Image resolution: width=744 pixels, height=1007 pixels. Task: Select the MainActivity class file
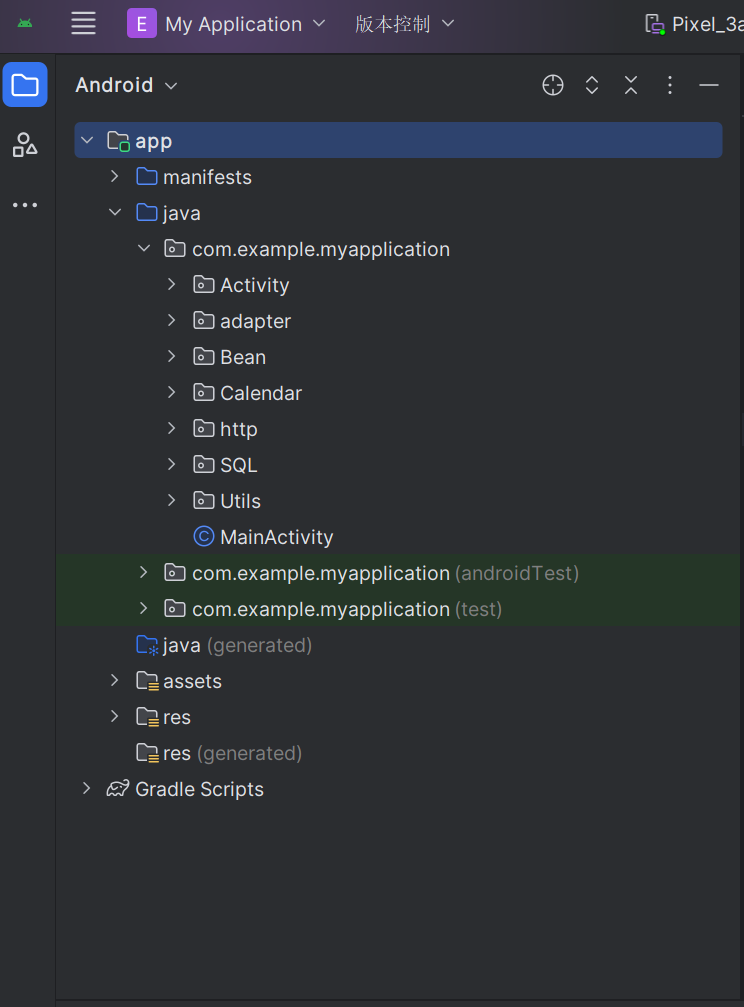click(276, 537)
